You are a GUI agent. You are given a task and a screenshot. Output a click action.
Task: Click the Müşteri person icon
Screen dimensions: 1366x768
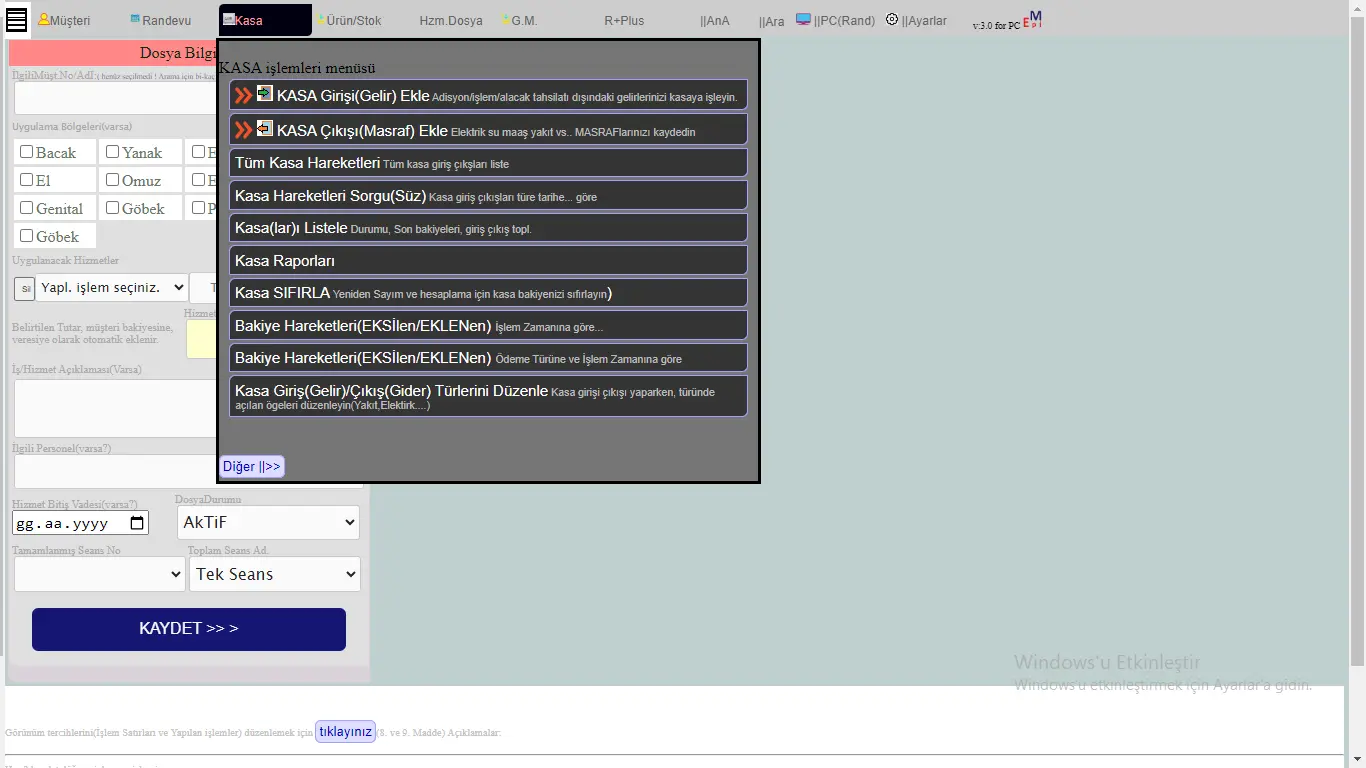click(x=43, y=19)
